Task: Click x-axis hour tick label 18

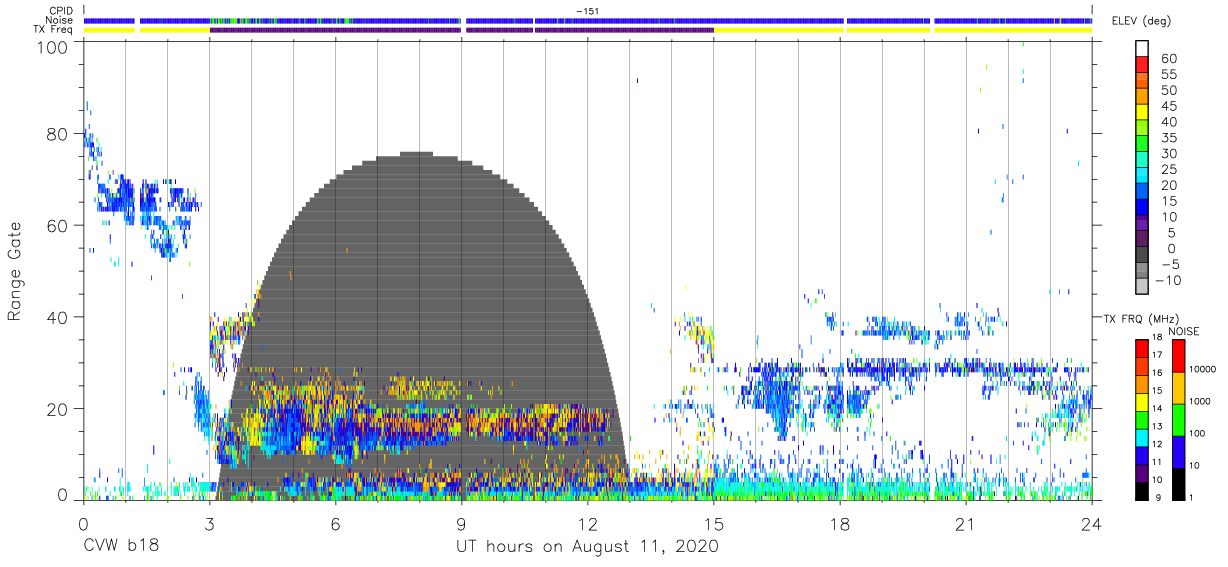Action: [840, 524]
